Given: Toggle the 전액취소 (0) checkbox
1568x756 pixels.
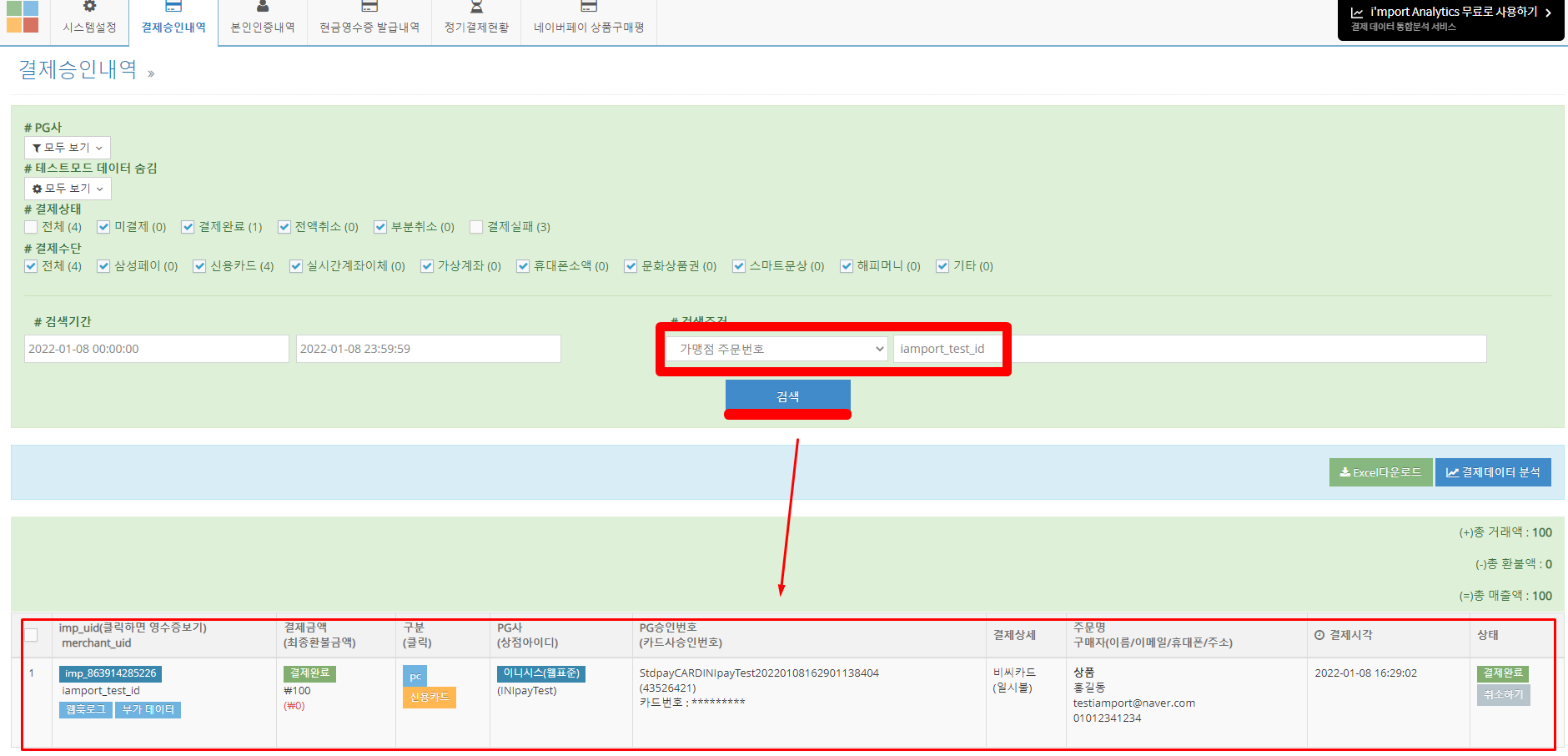Looking at the screenshot, I should tap(284, 227).
